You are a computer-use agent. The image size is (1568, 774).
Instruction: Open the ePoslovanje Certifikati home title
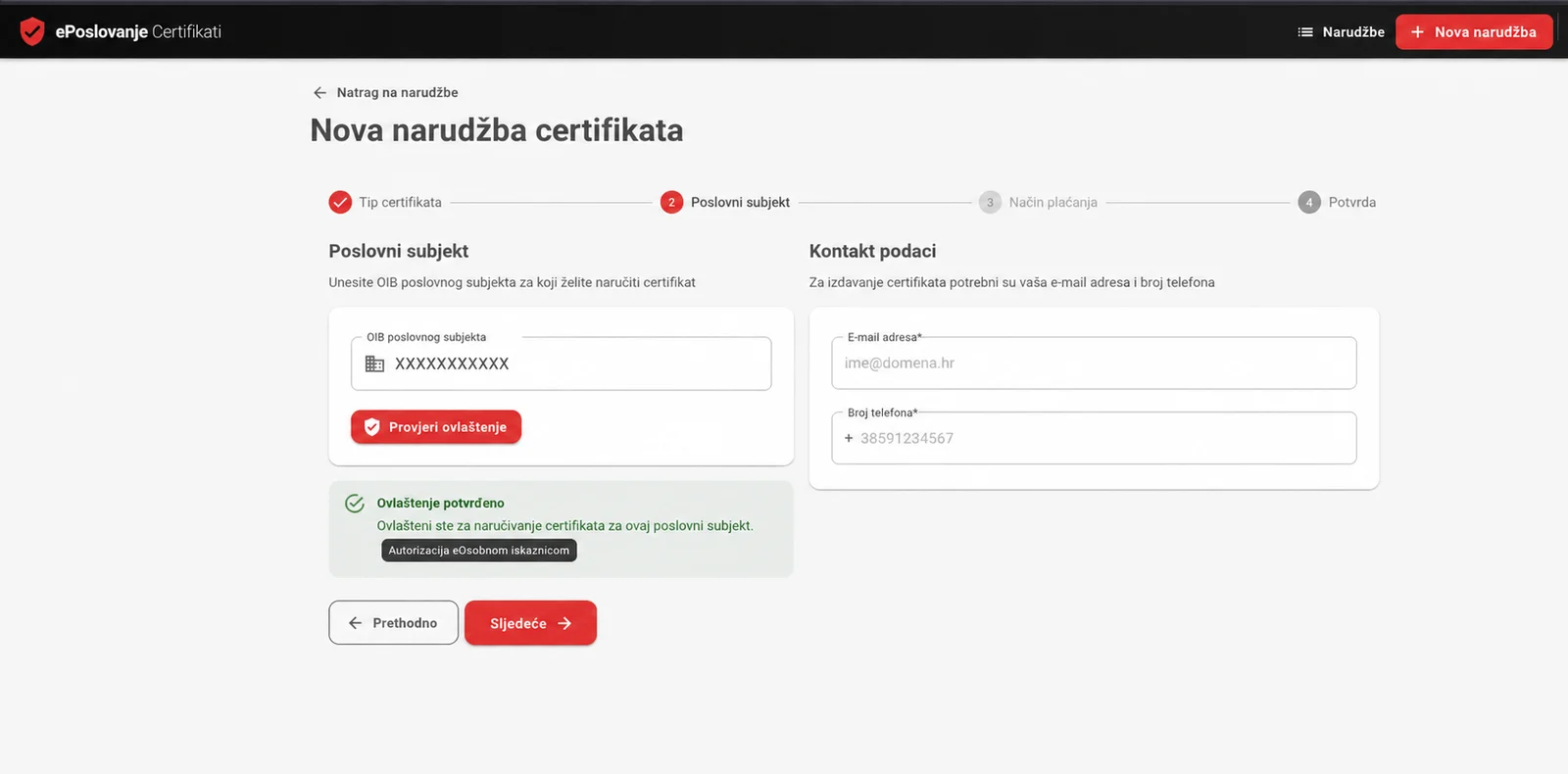pyautogui.click(x=138, y=31)
